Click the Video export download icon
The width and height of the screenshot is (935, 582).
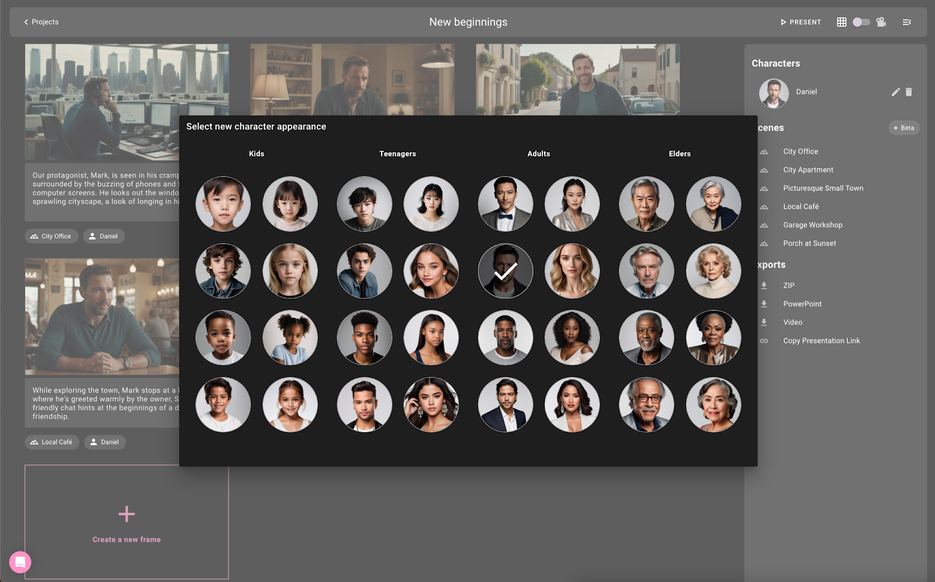pos(764,322)
